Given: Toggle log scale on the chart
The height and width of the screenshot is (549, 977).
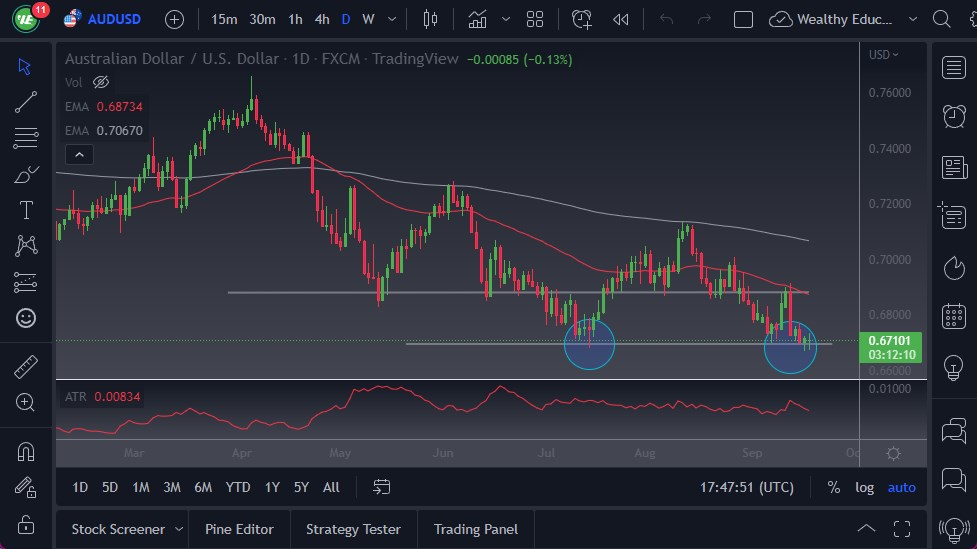Looking at the screenshot, I should point(864,487).
